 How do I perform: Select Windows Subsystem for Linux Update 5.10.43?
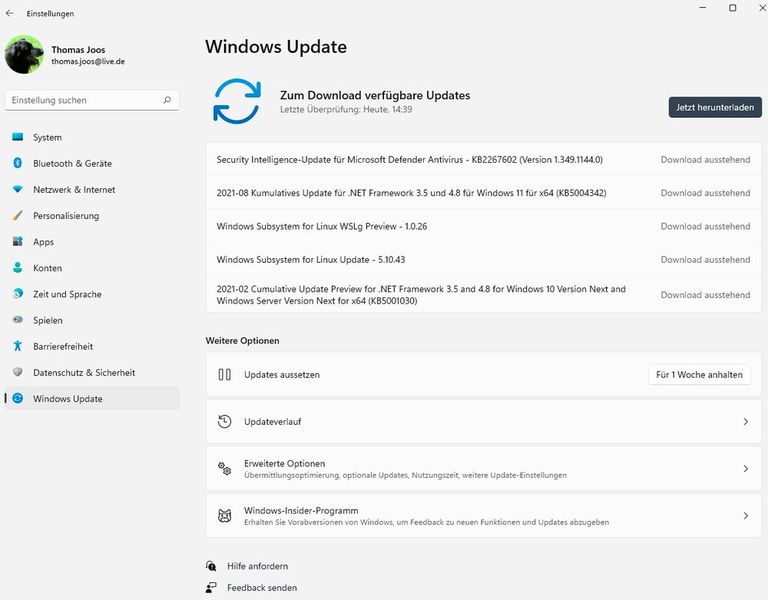click(x=483, y=260)
